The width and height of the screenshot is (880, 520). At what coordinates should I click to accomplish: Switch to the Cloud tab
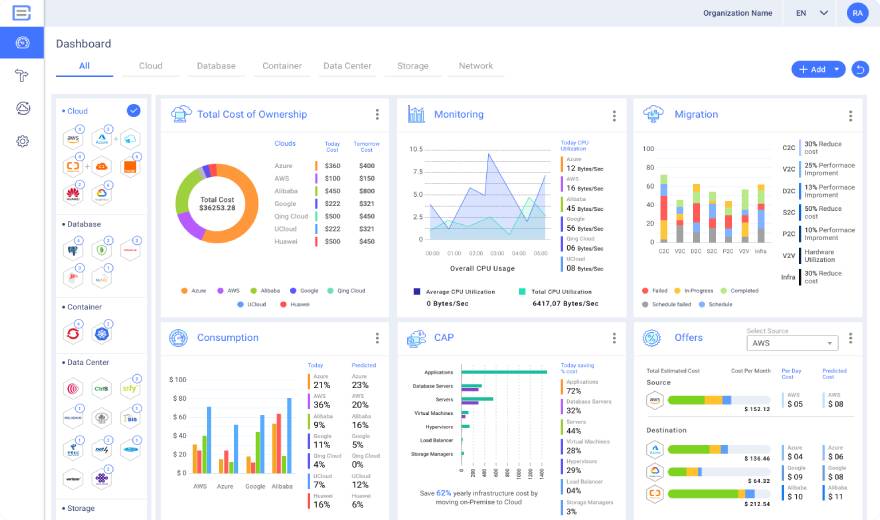click(150, 66)
